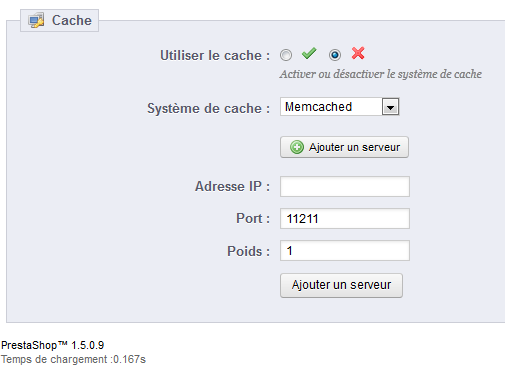The height and width of the screenshot is (388, 505).
Task: Click the Port field containing 11211
Action: (x=345, y=219)
